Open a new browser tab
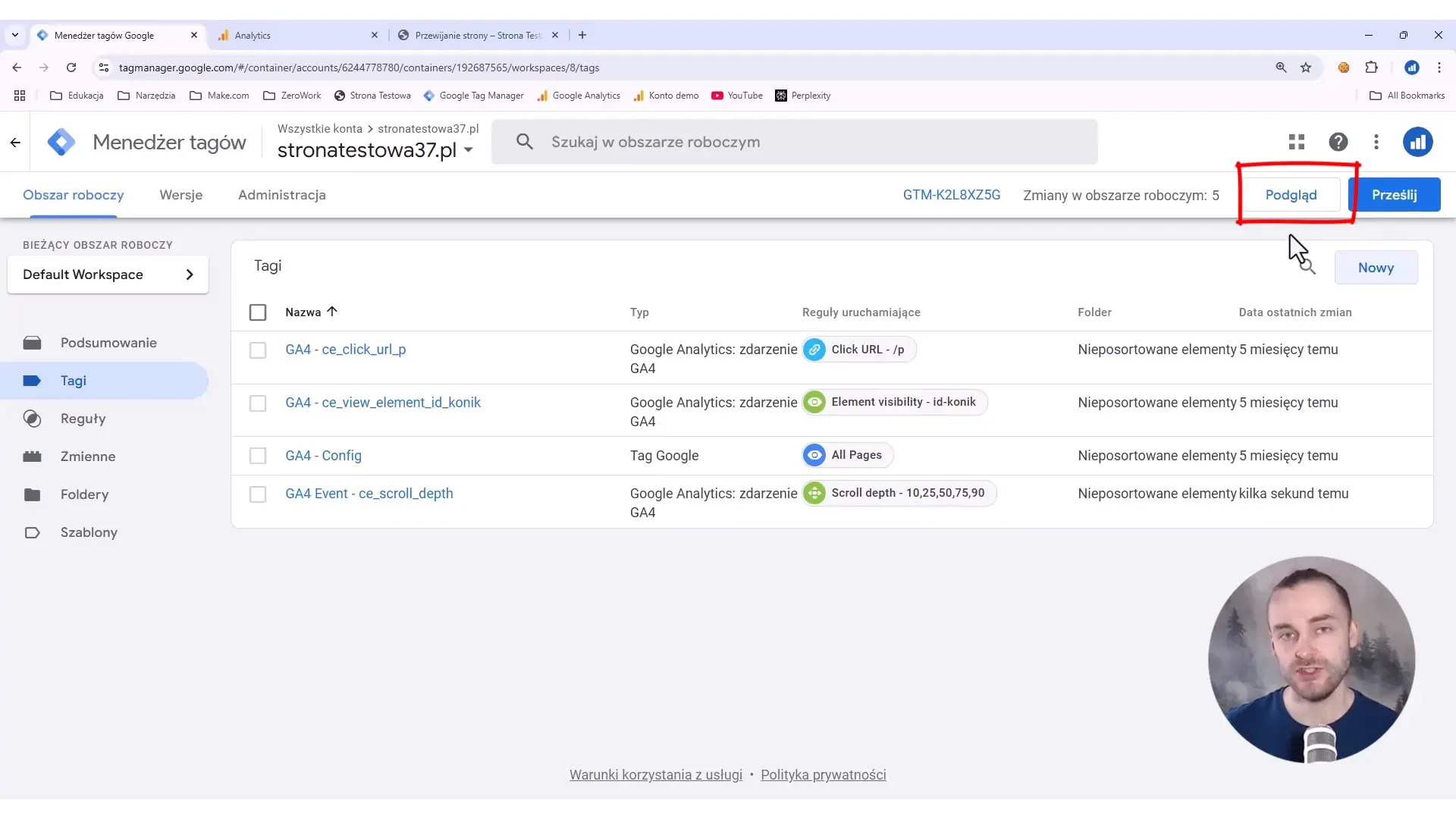 (x=582, y=35)
